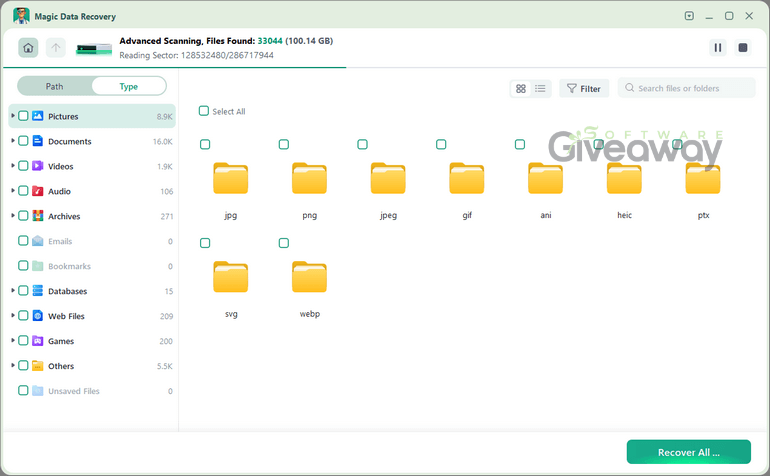This screenshot has width=770, height=476.
Task: Open the heic folder
Action: click(x=624, y=178)
